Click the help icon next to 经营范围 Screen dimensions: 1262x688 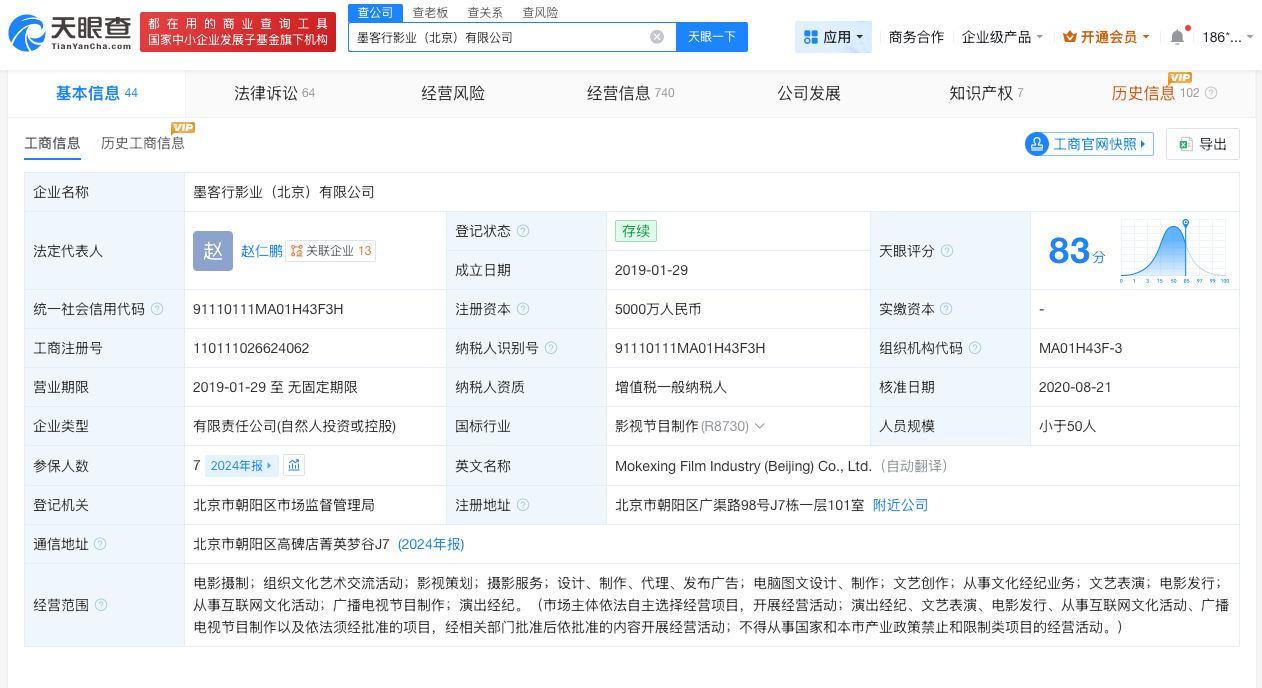pyautogui.click(x=100, y=605)
